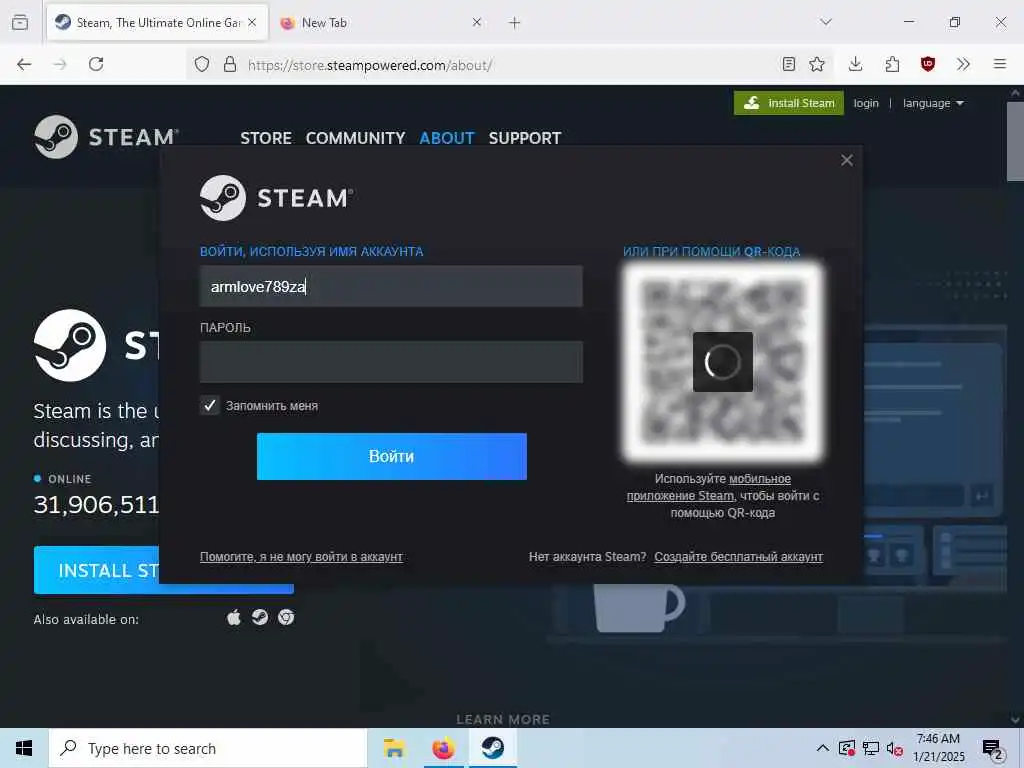Open the COMMUNITY menu item
1024x768 pixels.
point(355,138)
